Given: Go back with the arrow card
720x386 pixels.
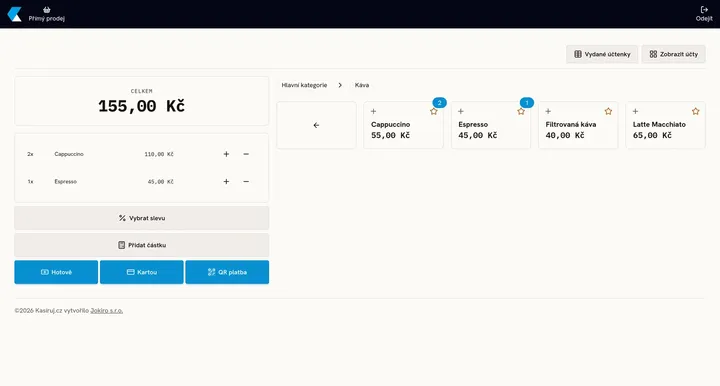Looking at the screenshot, I should click(316, 125).
